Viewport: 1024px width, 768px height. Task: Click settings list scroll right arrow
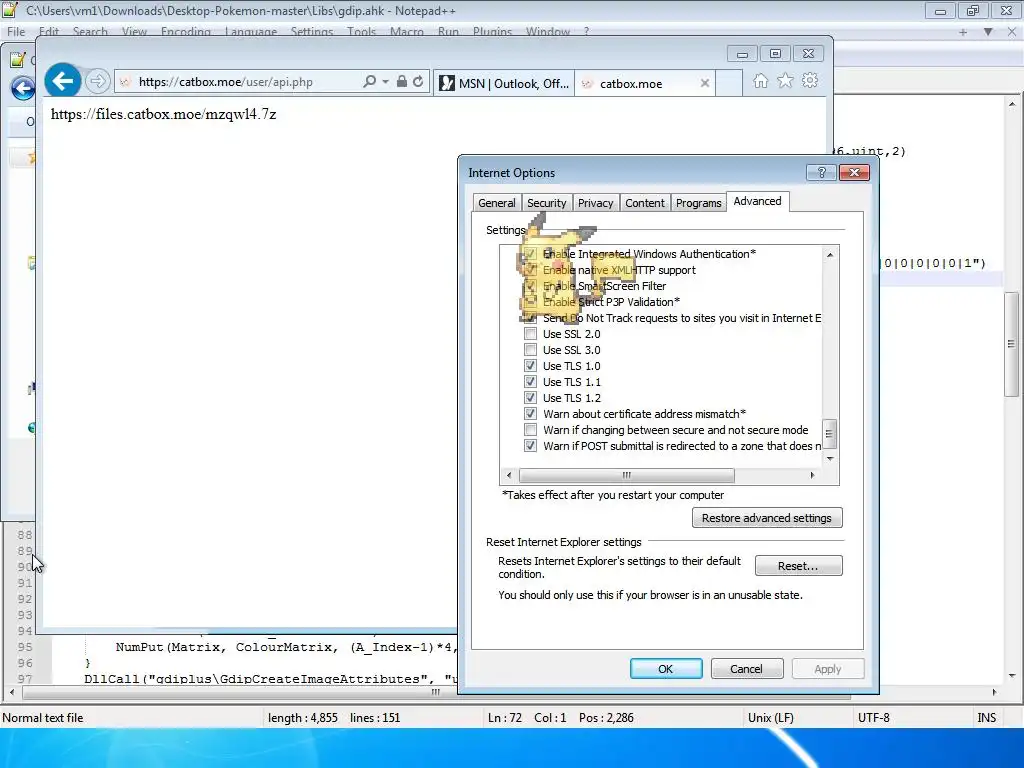click(812, 475)
